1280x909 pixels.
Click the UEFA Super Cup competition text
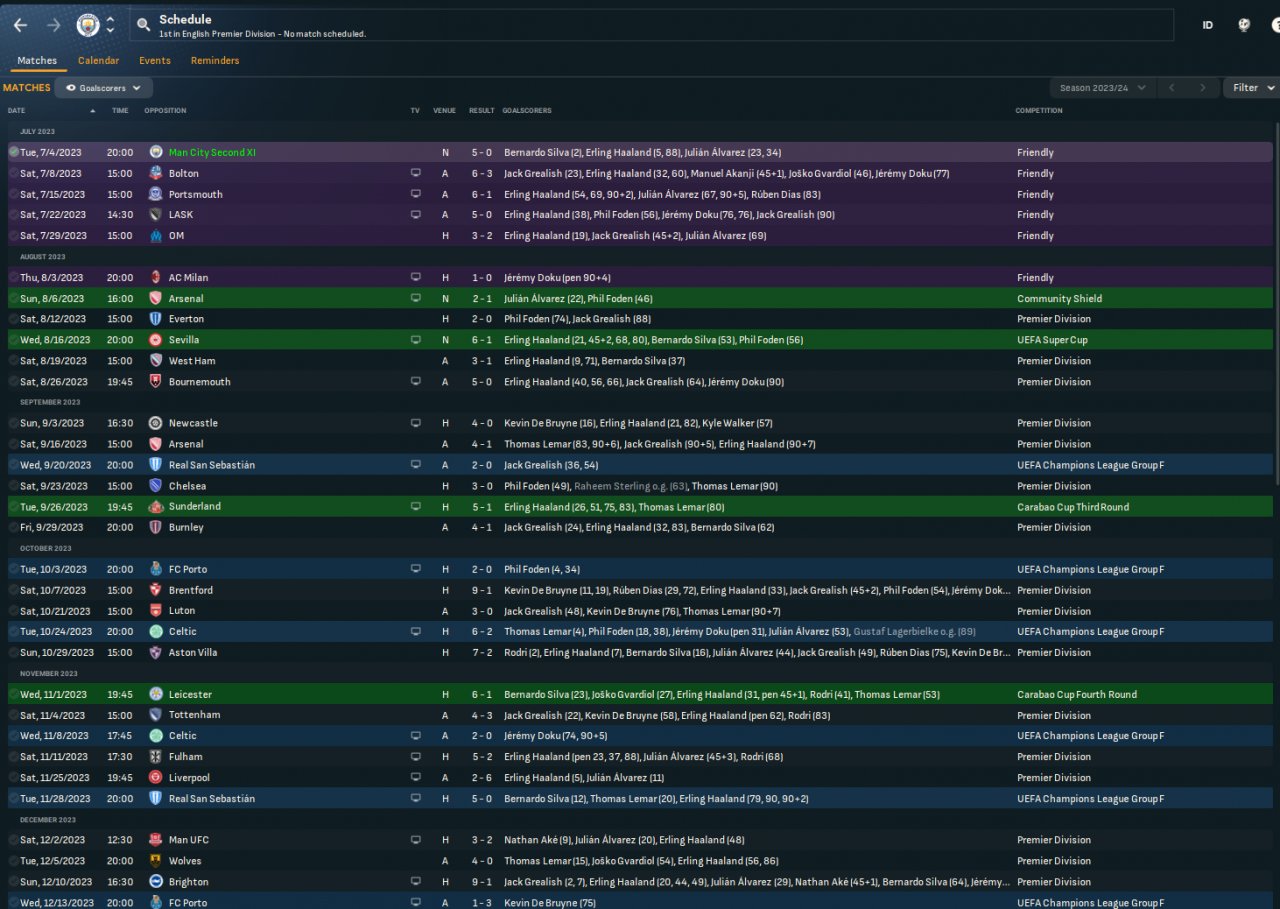click(1052, 340)
